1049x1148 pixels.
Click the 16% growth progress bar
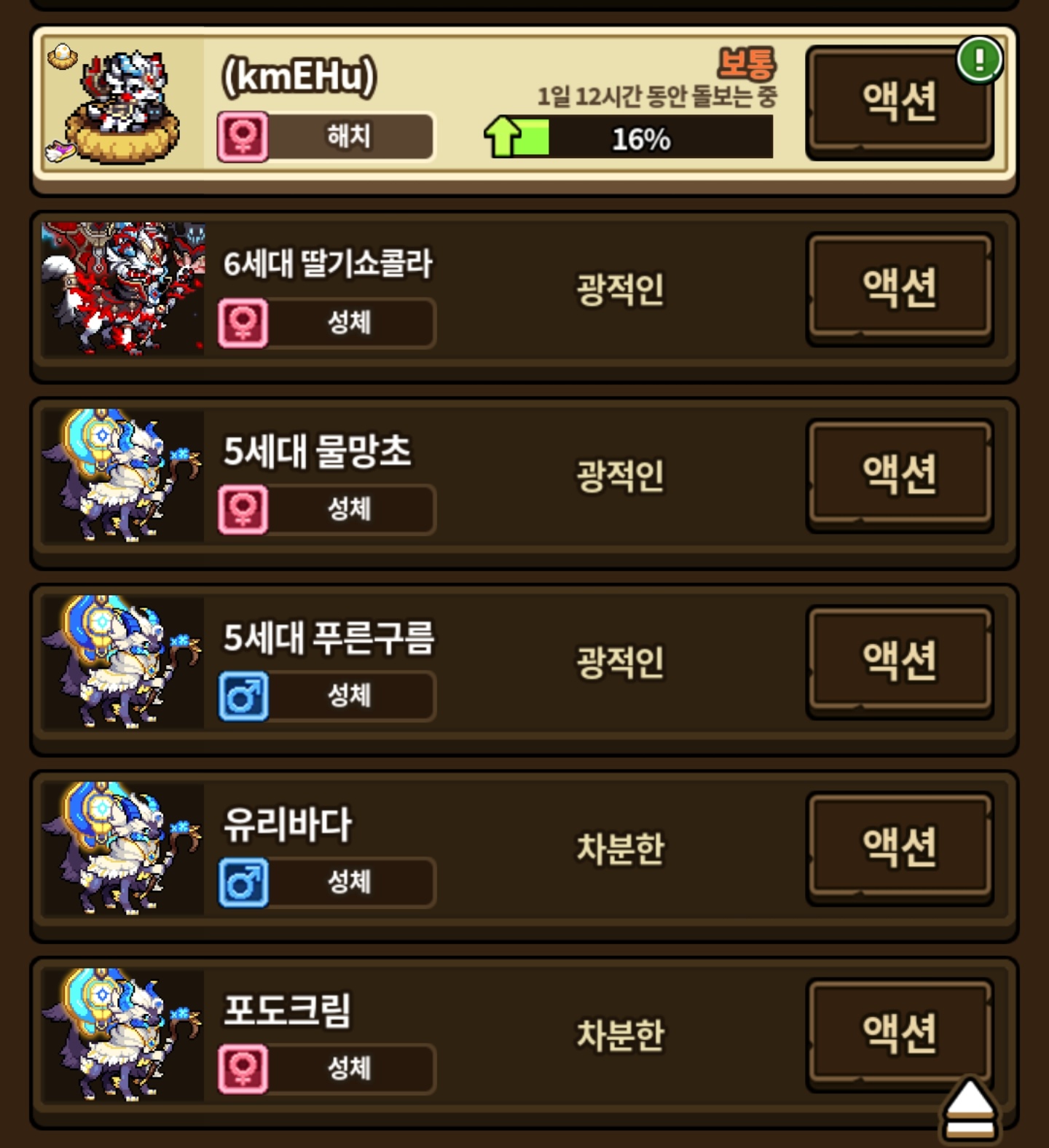click(x=629, y=137)
